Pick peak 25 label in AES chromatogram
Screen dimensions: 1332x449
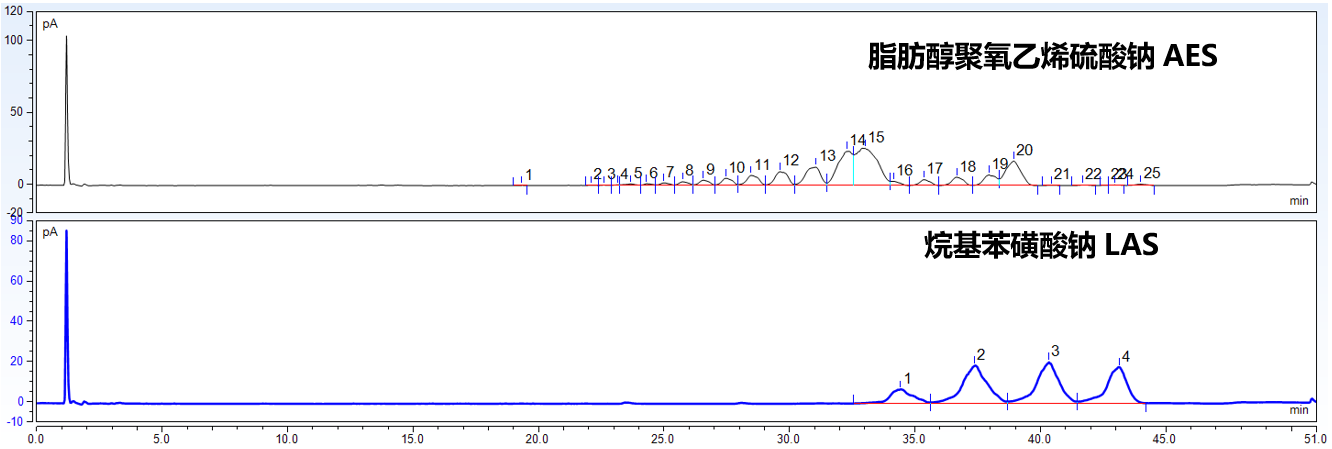click(x=1152, y=173)
